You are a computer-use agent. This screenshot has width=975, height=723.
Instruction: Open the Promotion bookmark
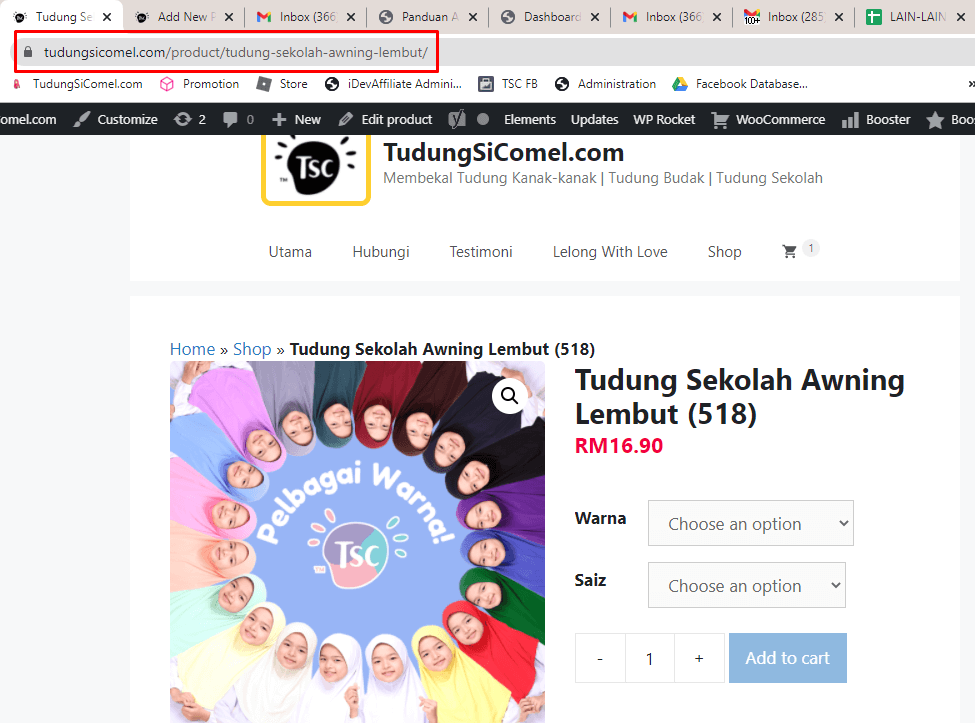coord(200,84)
